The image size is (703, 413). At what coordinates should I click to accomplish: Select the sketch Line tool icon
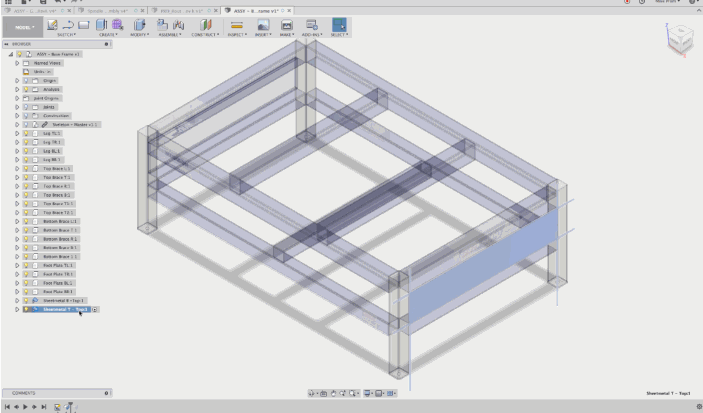click(68, 25)
